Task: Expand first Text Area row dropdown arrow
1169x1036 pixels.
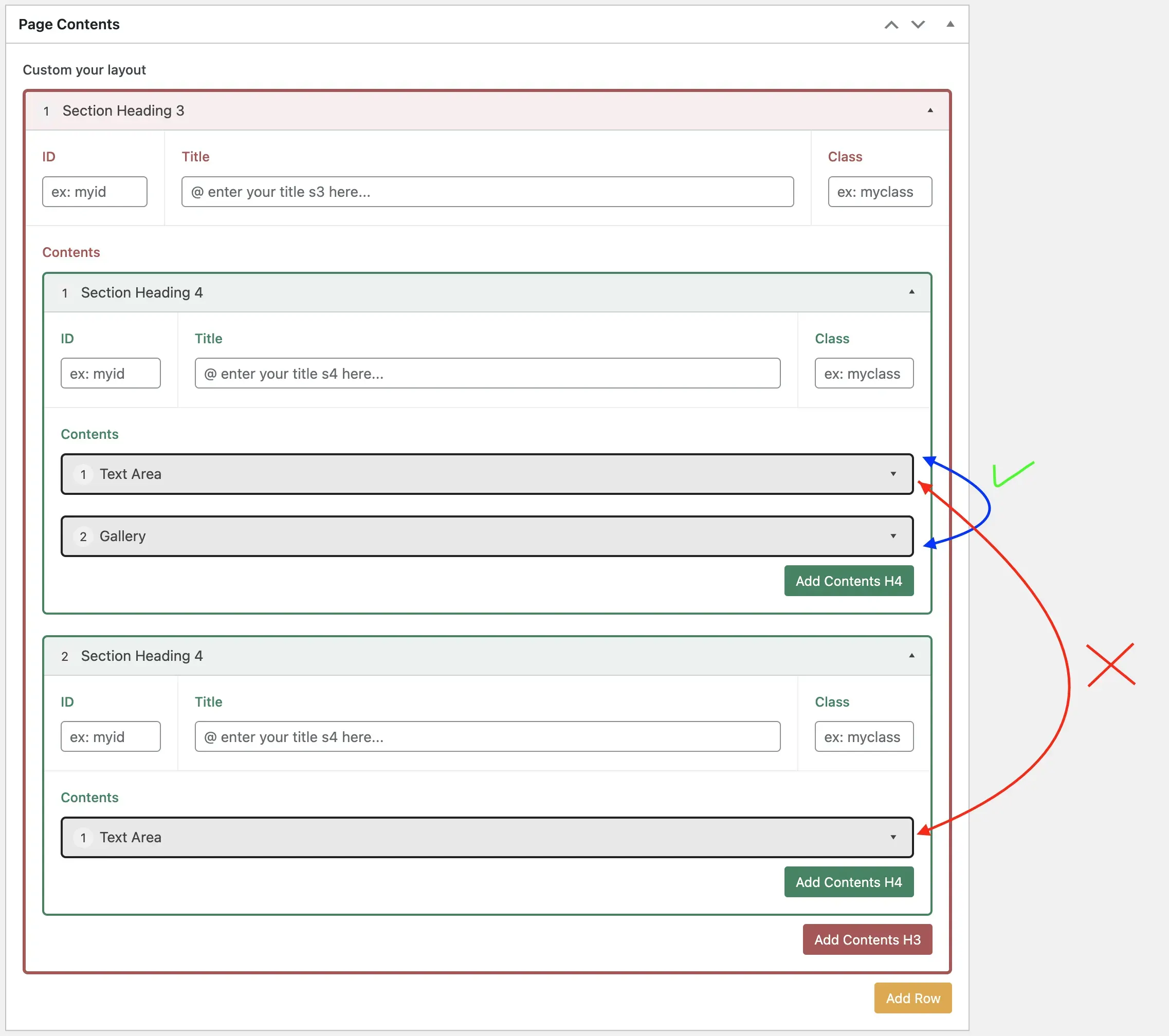Action: pos(893,474)
